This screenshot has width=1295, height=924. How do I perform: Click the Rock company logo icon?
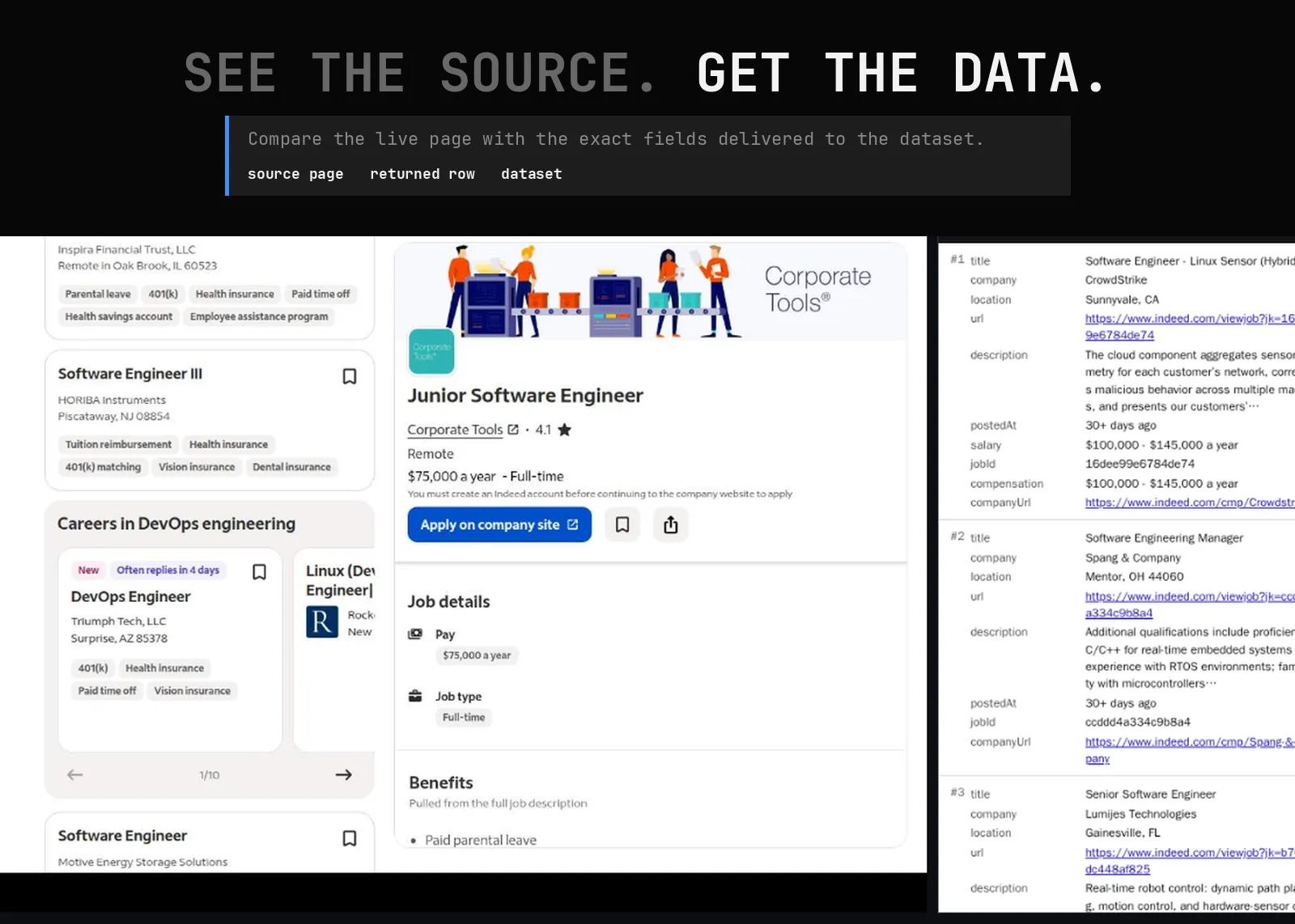click(x=321, y=622)
